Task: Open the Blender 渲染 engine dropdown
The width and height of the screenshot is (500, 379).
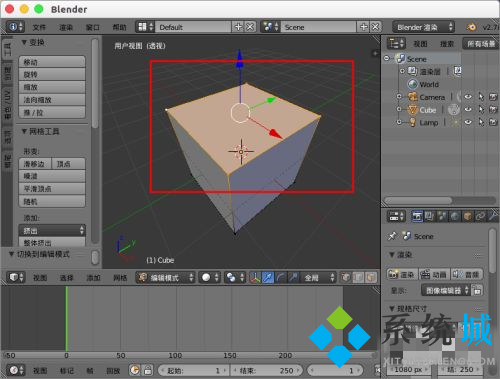Action: 423,27
